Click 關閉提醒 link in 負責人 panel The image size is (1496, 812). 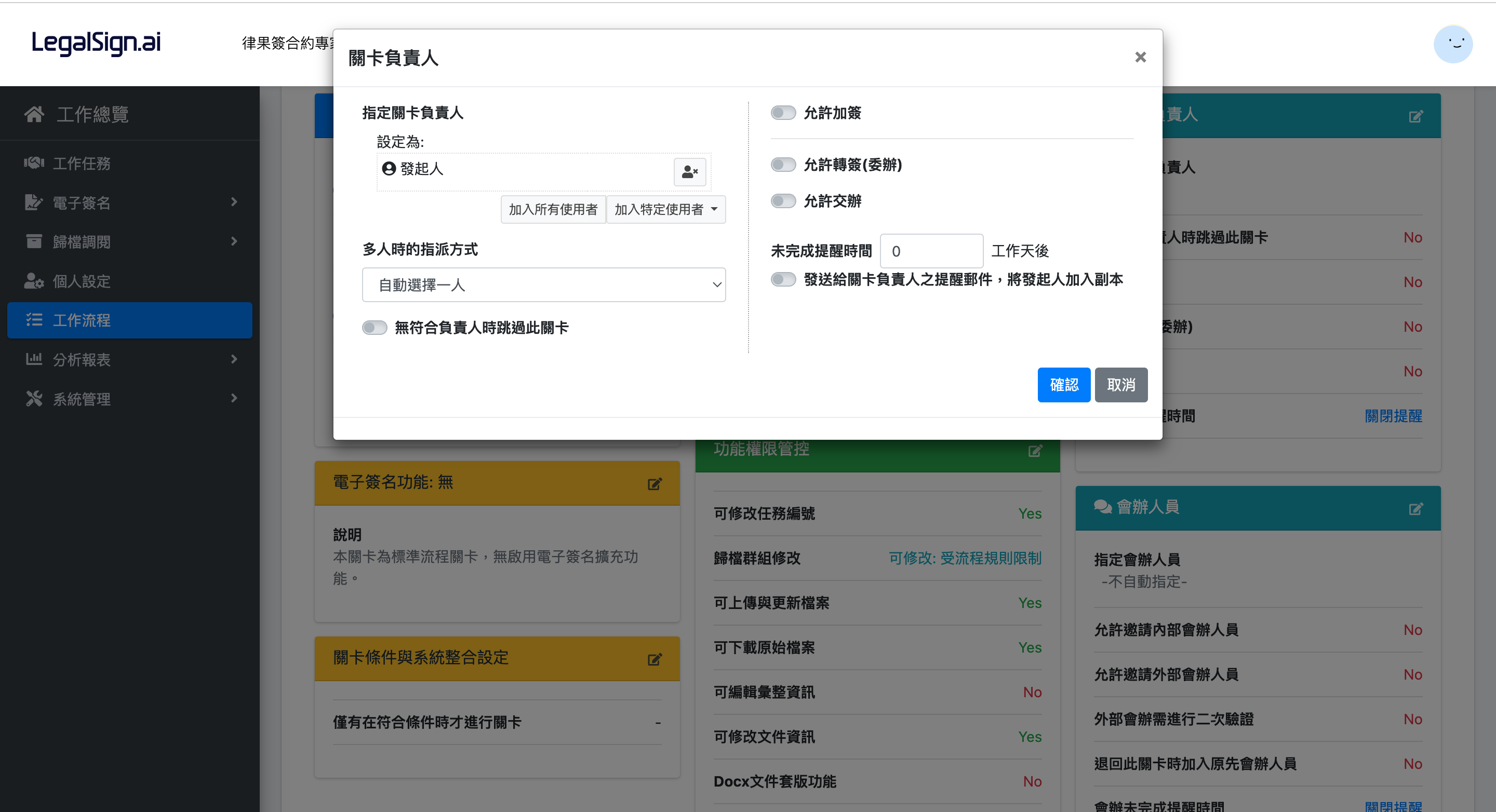tap(1393, 415)
